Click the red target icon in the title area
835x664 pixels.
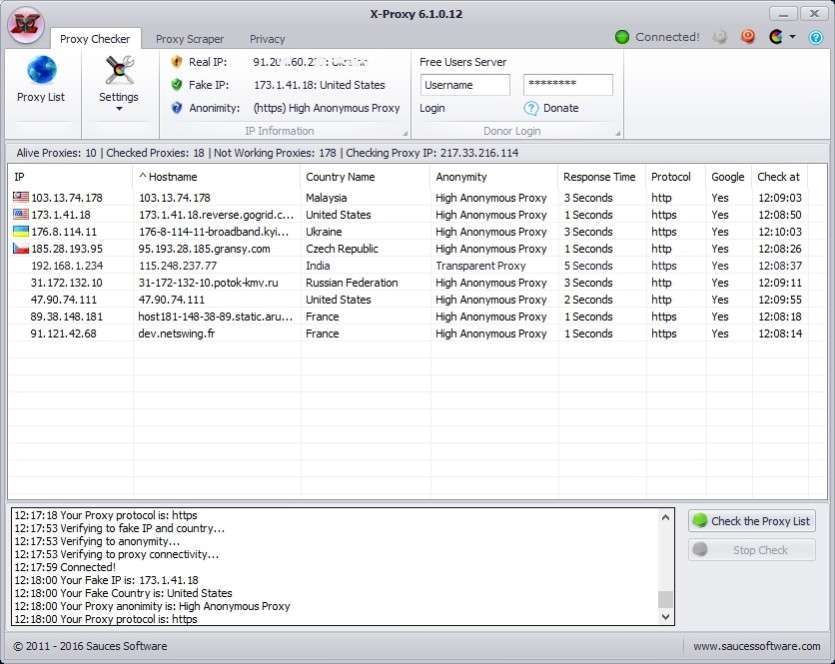tap(748, 36)
